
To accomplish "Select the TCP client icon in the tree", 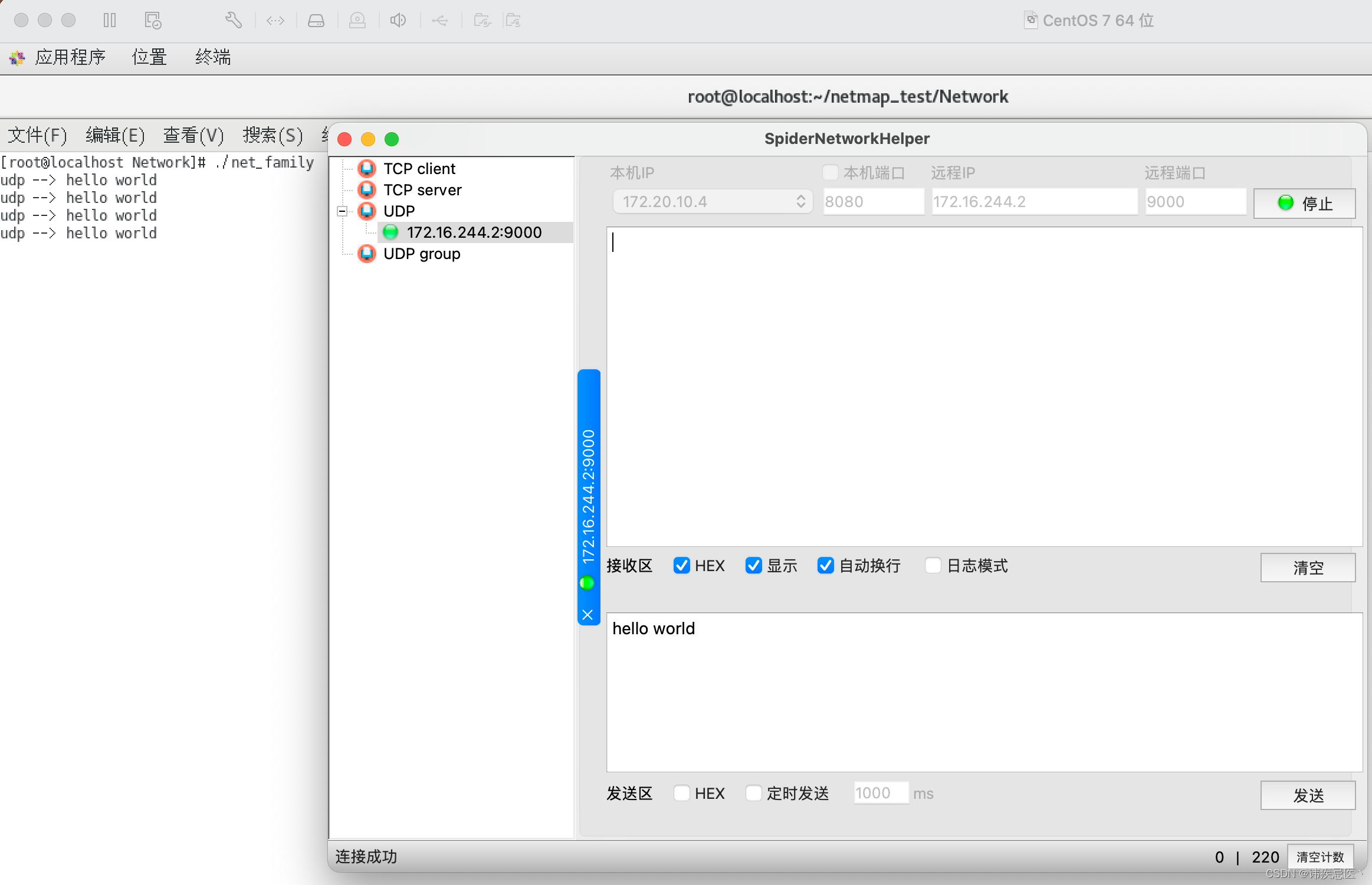I will click(367, 168).
